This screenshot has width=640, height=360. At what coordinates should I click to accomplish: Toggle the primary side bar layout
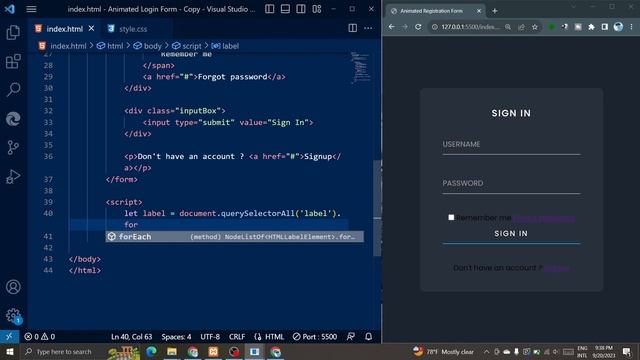pyautogui.click(x=269, y=9)
